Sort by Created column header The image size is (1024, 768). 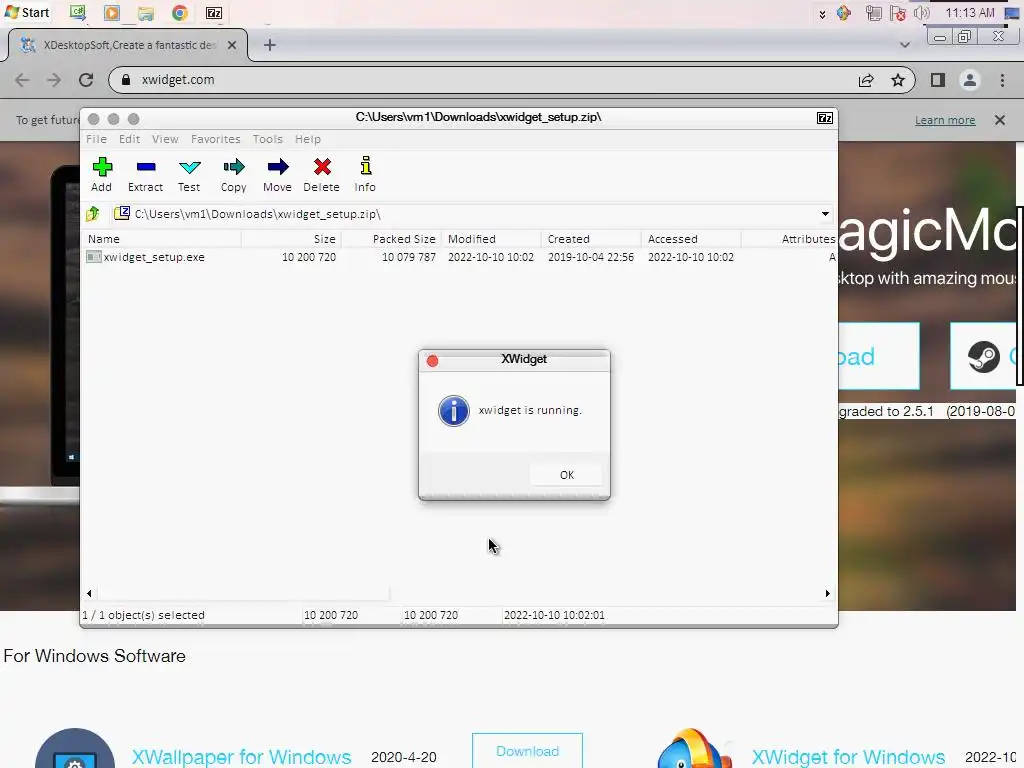[592, 239]
